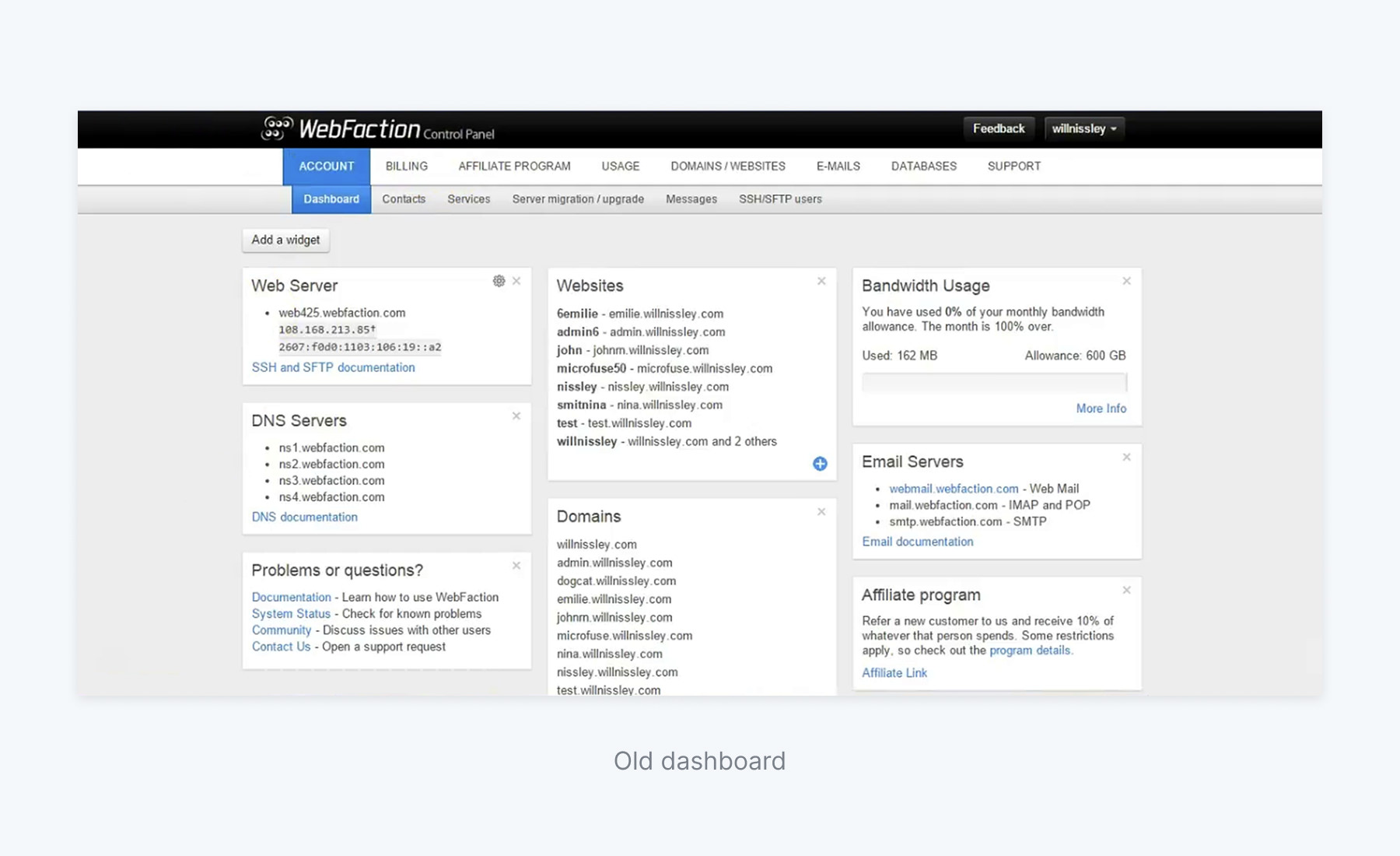Image resolution: width=1400 pixels, height=856 pixels.
Task: Open the DOMAINS / WEBSITES tab
Action: 728,167
